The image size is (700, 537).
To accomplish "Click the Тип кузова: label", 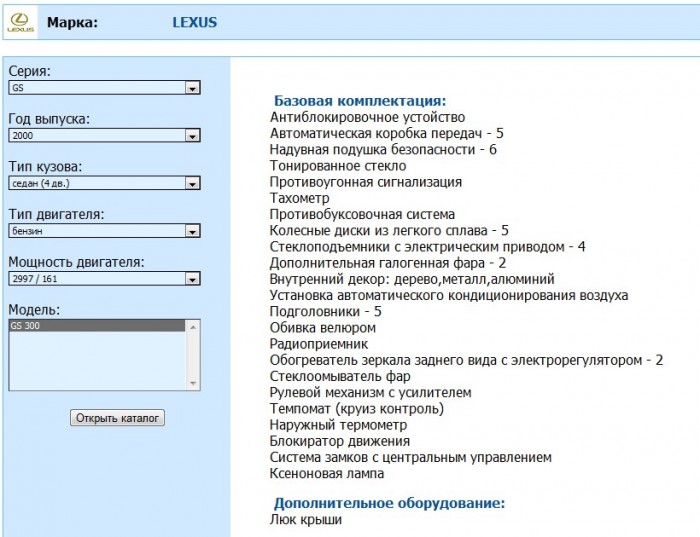I will tap(46, 167).
